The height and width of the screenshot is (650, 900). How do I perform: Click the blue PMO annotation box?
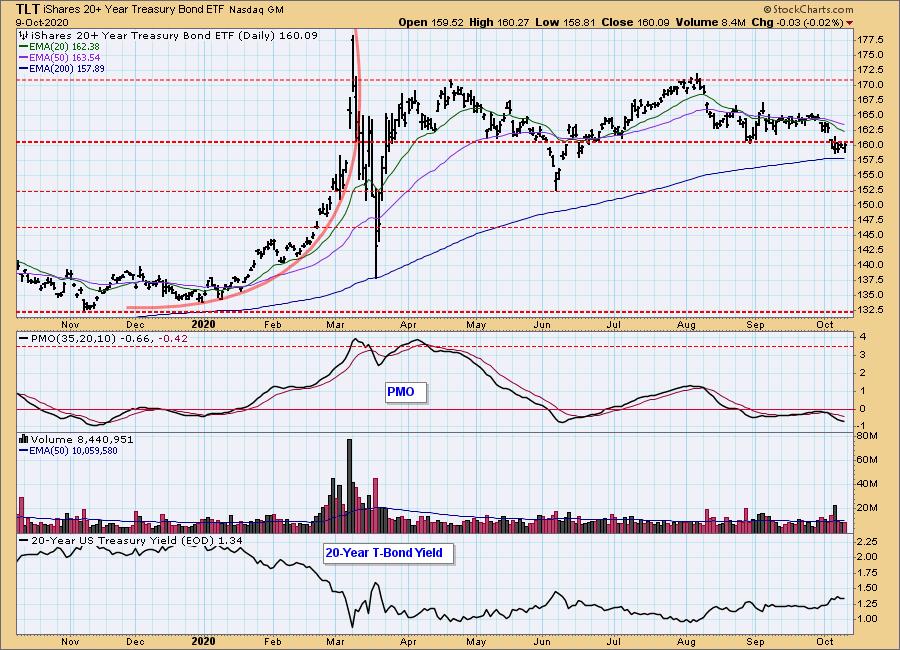pyautogui.click(x=406, y=392)
